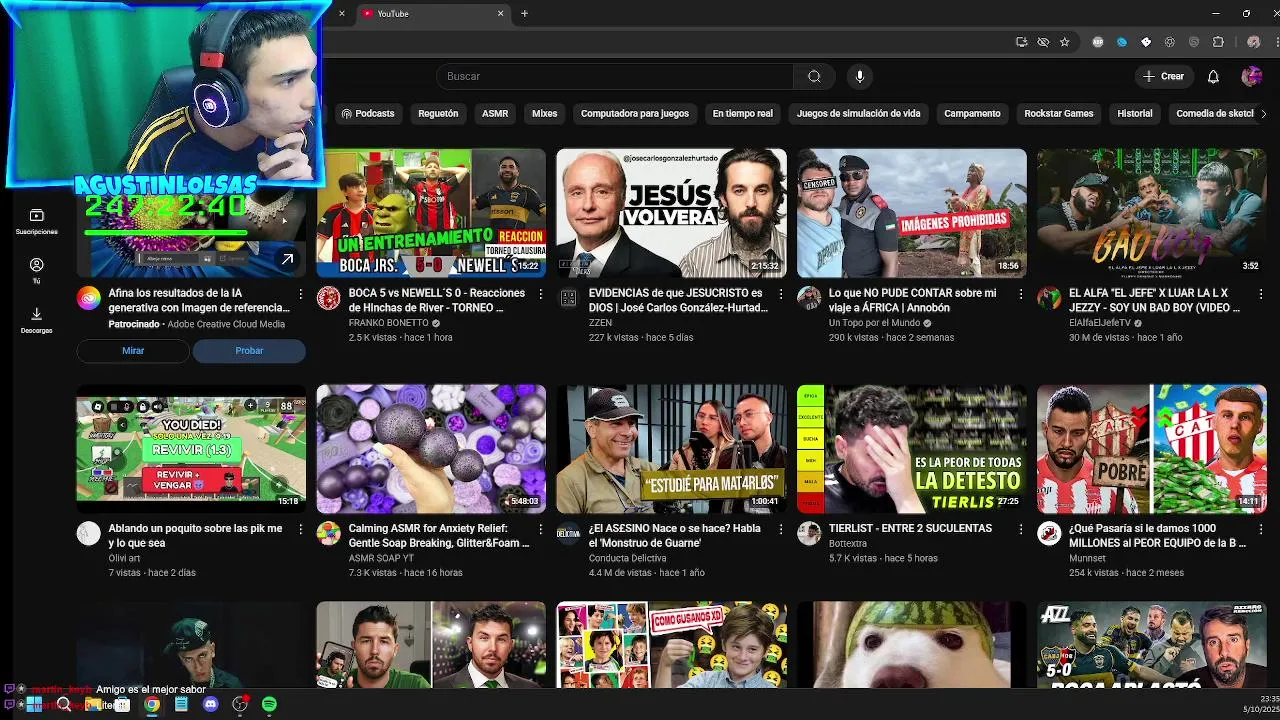1280x720 pixels.
Task: Open Discord from the taskbar
Action: [210, 704]
